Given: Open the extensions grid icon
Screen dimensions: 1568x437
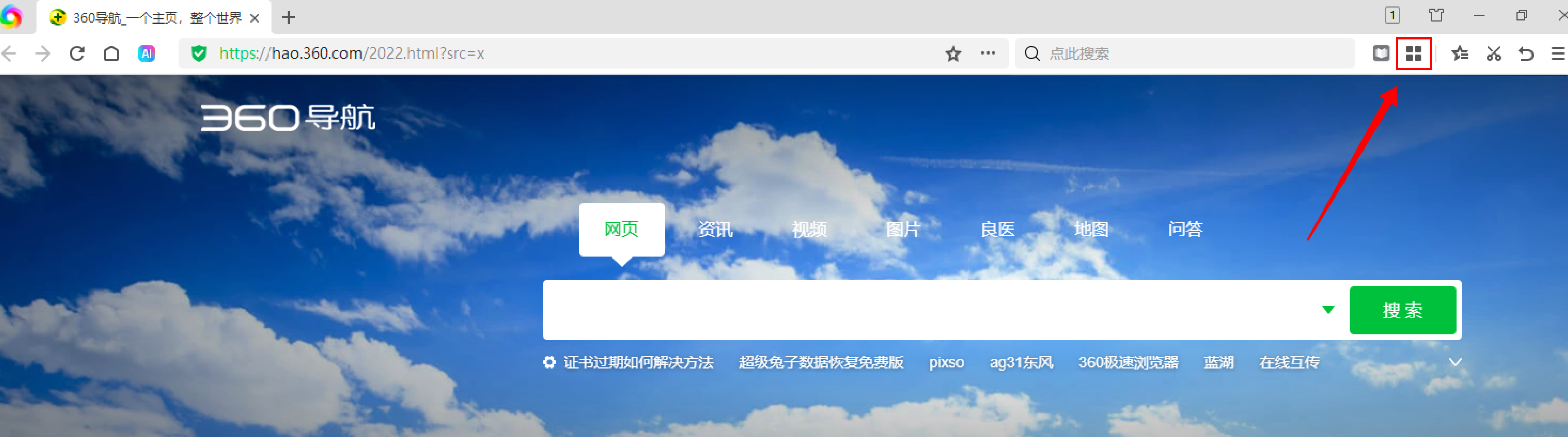Looking at the screenshot, I should (1413, 54).
